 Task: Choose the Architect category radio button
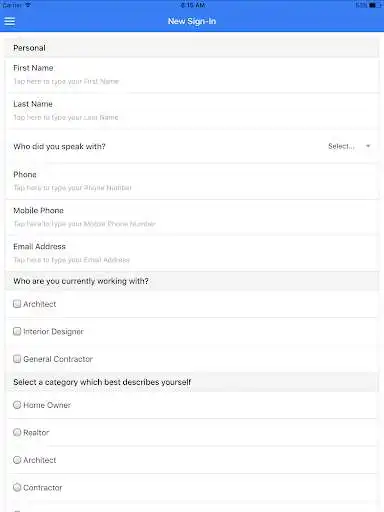pos(17,460)
